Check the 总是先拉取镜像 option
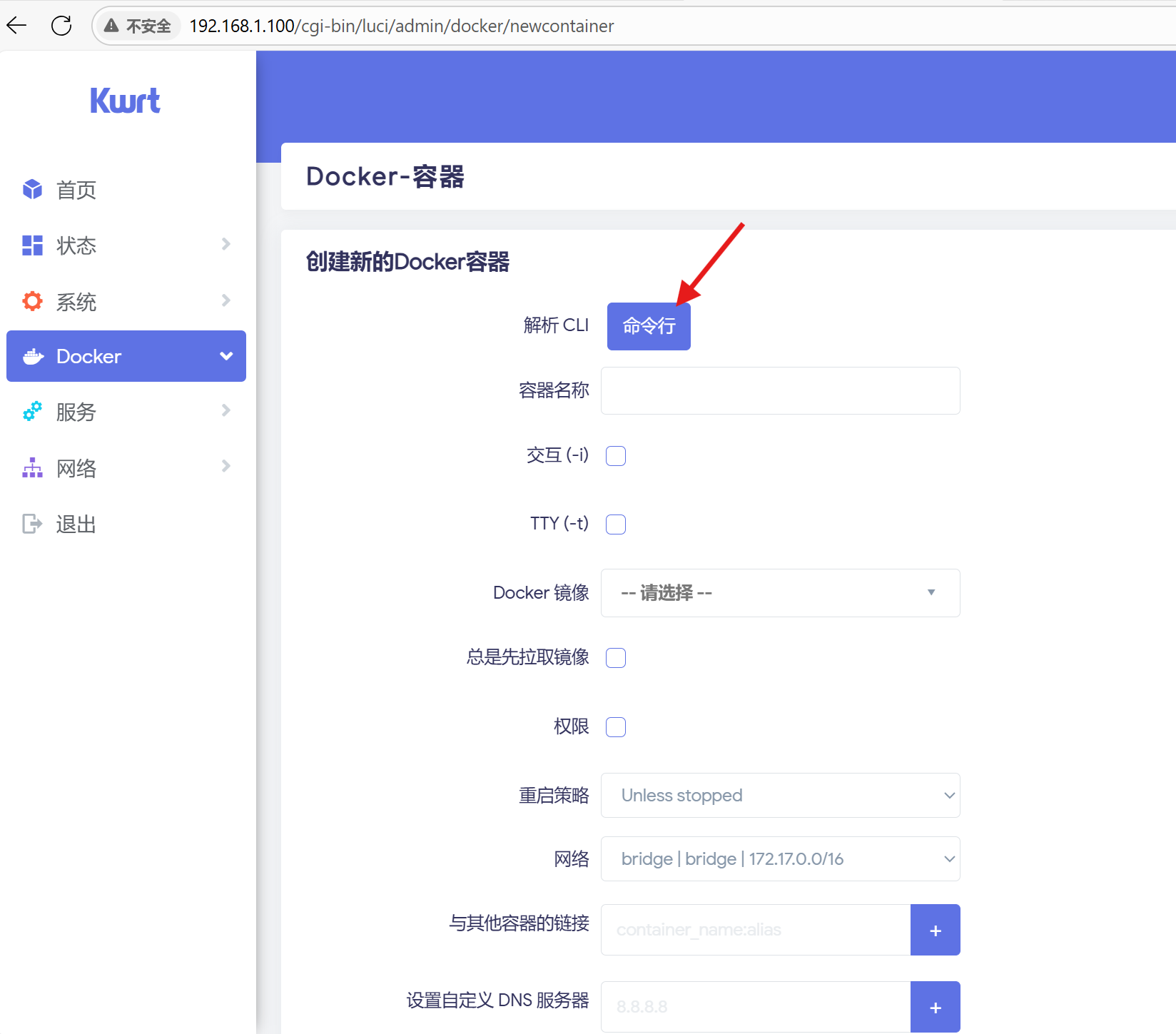The height and width of the screenshot is (1034, 1176). coord(616,658)
